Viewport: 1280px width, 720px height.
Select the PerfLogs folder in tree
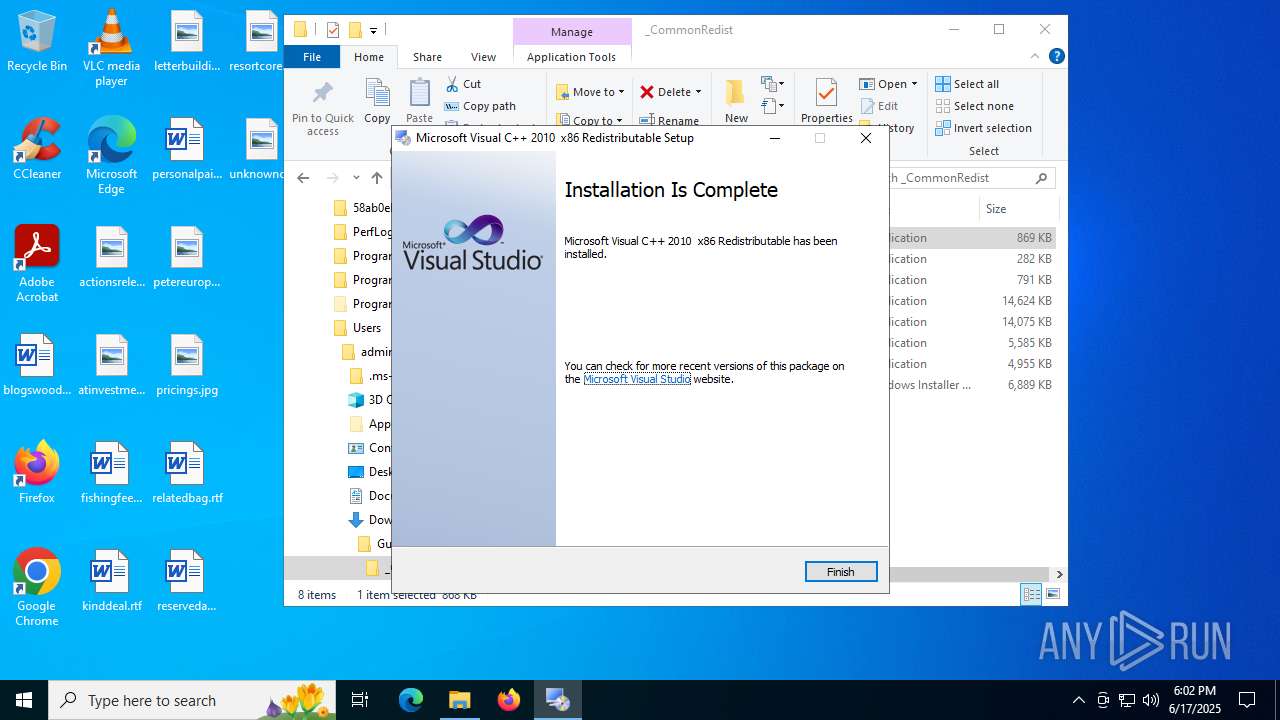[362, 232]
